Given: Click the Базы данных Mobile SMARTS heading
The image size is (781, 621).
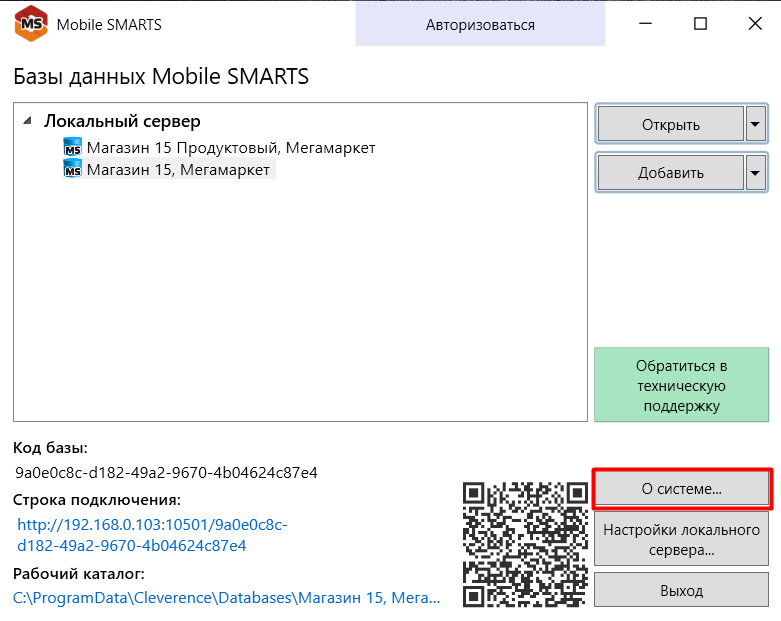Looking at the screenshot, I should click(161, 76).
